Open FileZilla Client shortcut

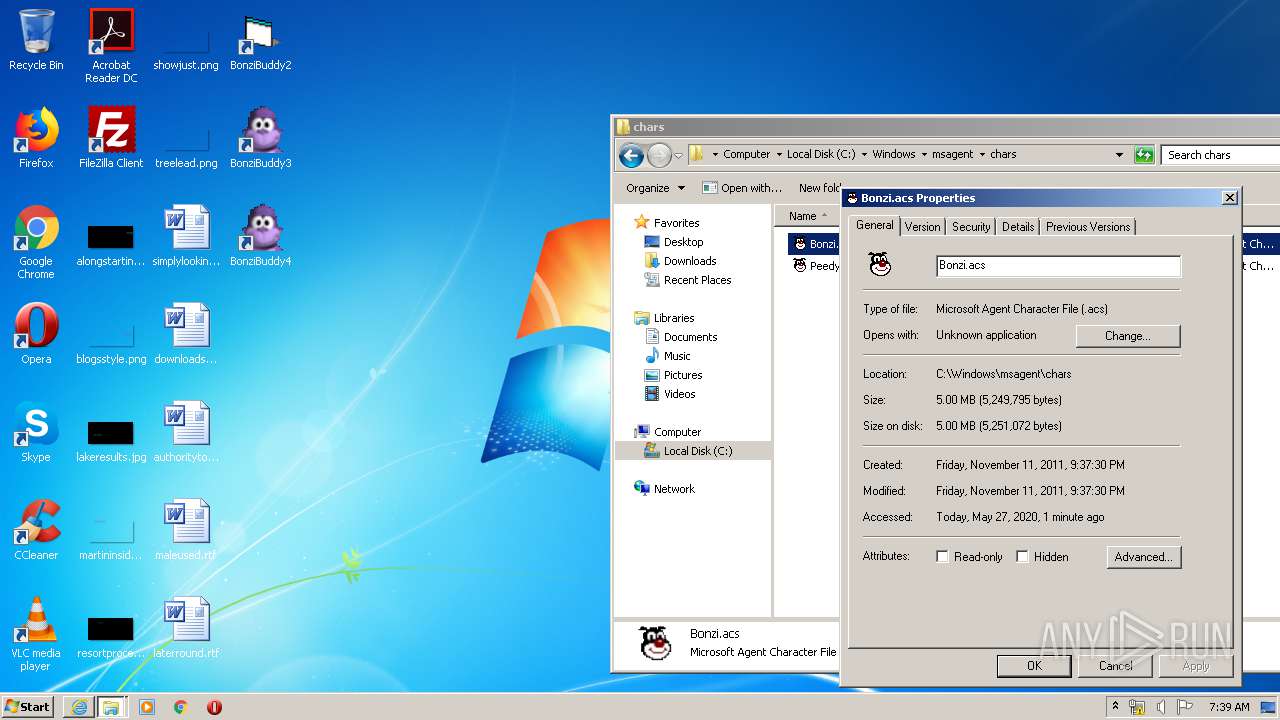pyautogui.click(x=111, y=138)
